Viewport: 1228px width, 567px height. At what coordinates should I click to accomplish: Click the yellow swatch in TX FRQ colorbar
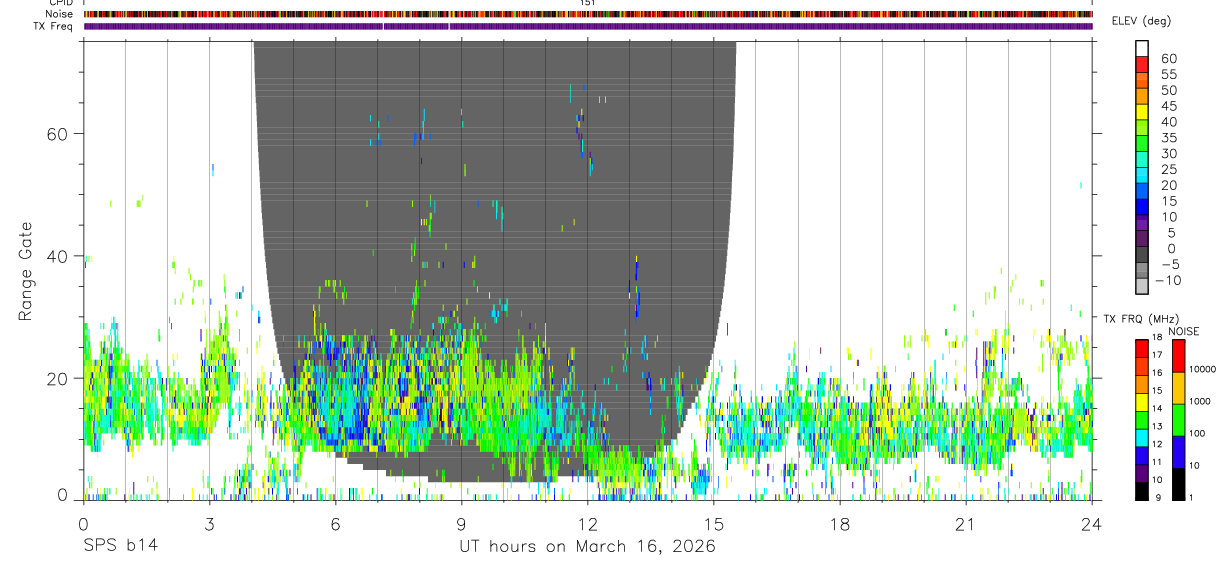click(x=1142, y=402)
